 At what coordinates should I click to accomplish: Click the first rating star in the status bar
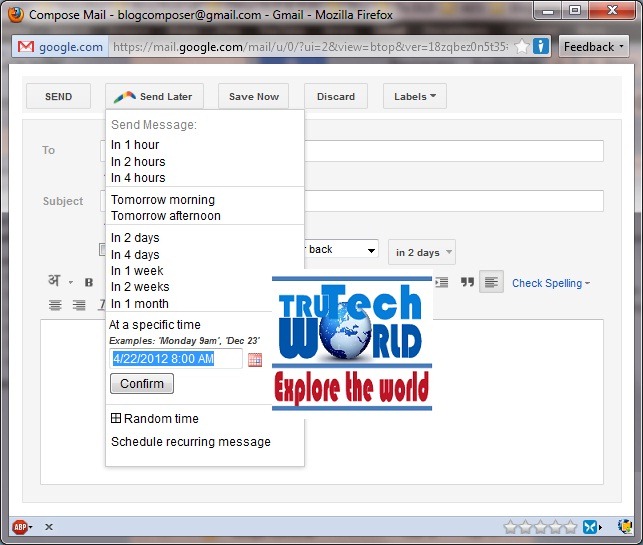coord(511,527)
